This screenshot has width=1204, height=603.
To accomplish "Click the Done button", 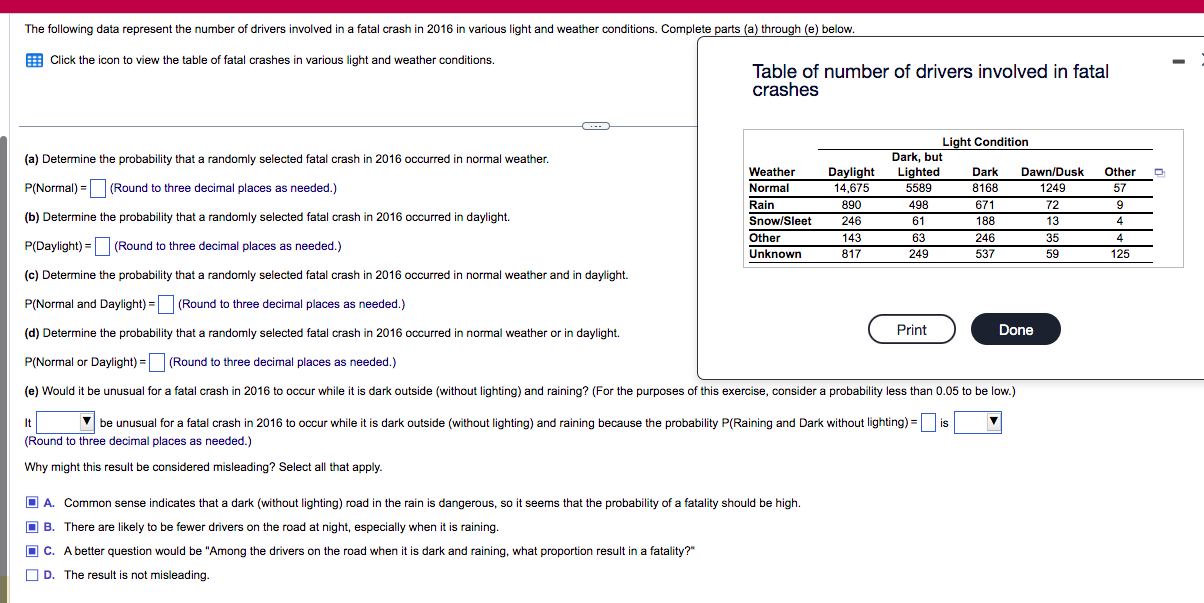I will click(x=1016, y=329).
